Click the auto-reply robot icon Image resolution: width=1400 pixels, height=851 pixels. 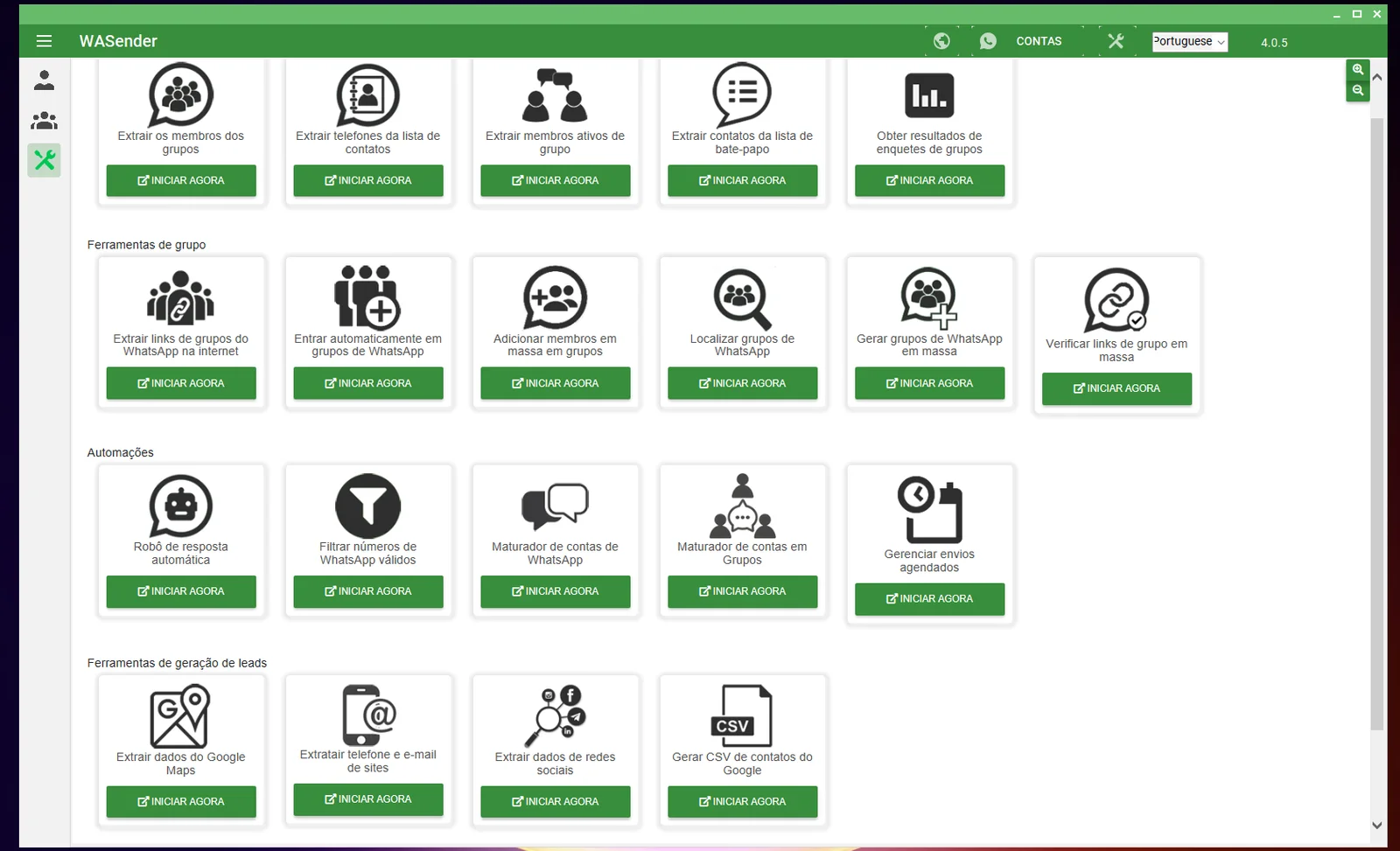click(181, 506)
